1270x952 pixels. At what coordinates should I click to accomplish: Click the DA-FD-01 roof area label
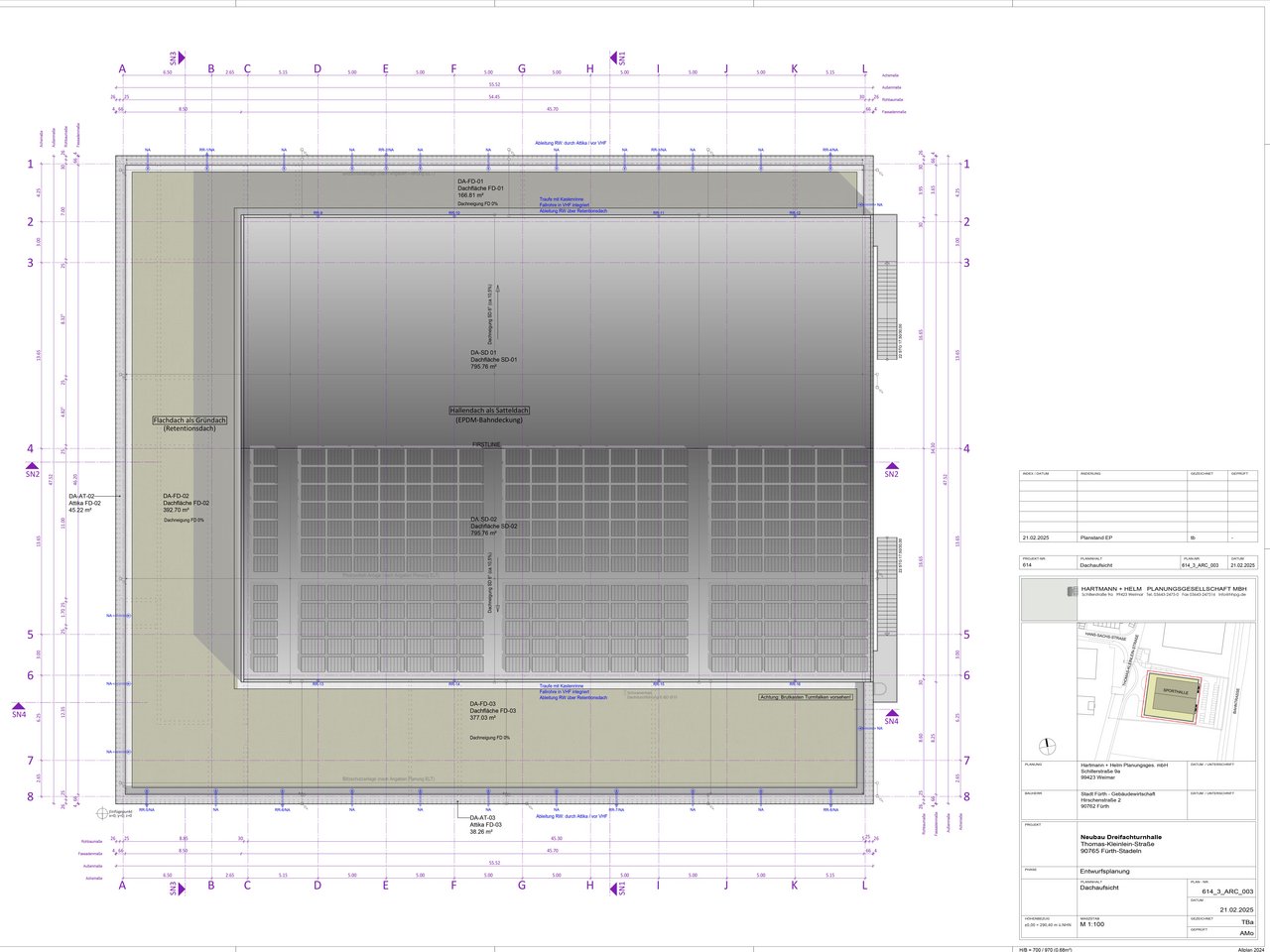tap(470, 181)
